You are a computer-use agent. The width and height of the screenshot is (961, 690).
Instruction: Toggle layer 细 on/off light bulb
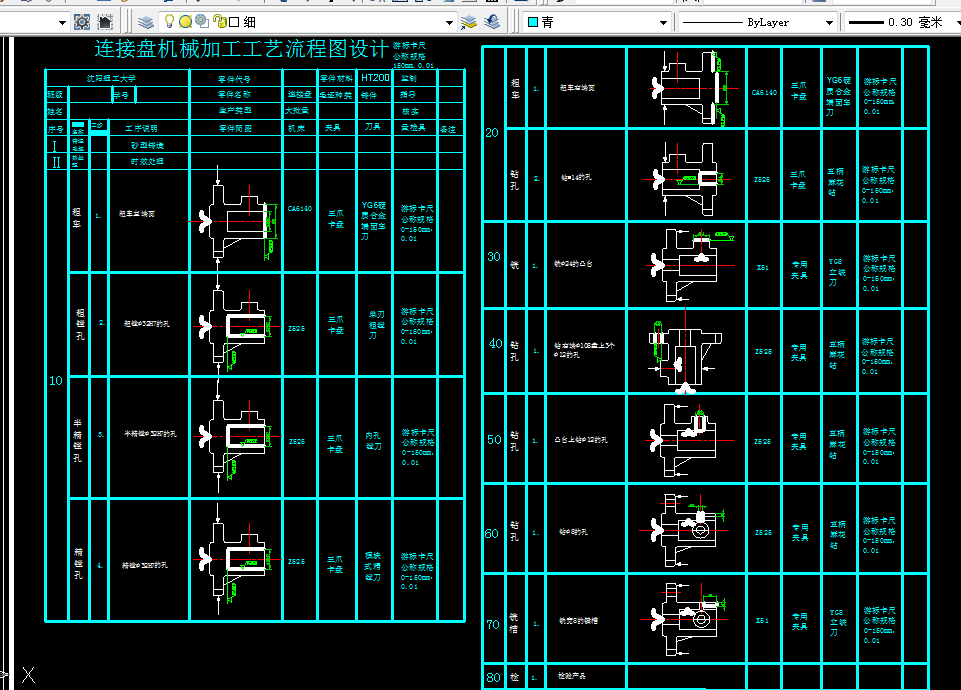(169, 22)
